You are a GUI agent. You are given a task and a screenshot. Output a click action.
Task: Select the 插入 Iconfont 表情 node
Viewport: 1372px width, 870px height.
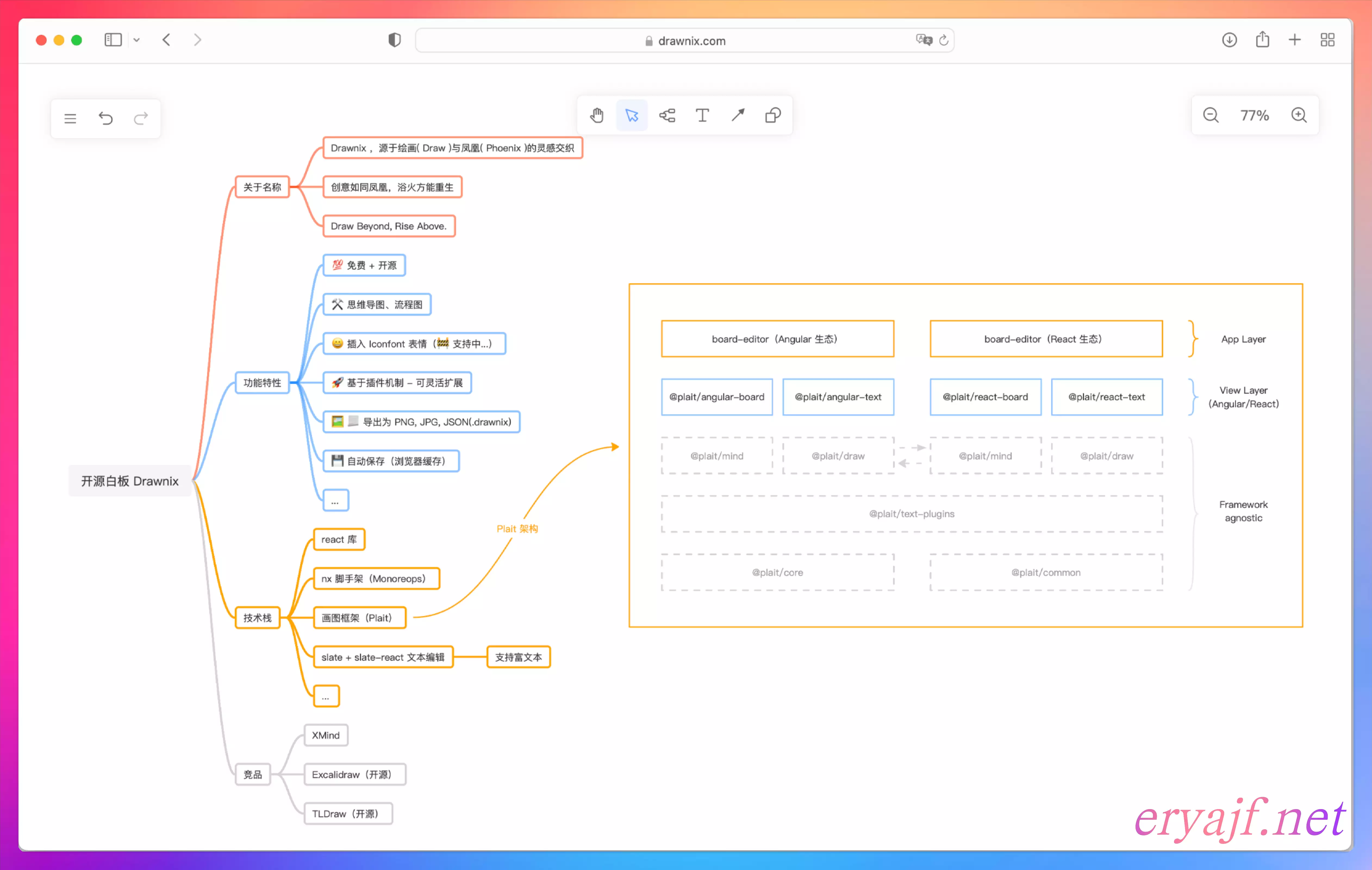point(414,344)
